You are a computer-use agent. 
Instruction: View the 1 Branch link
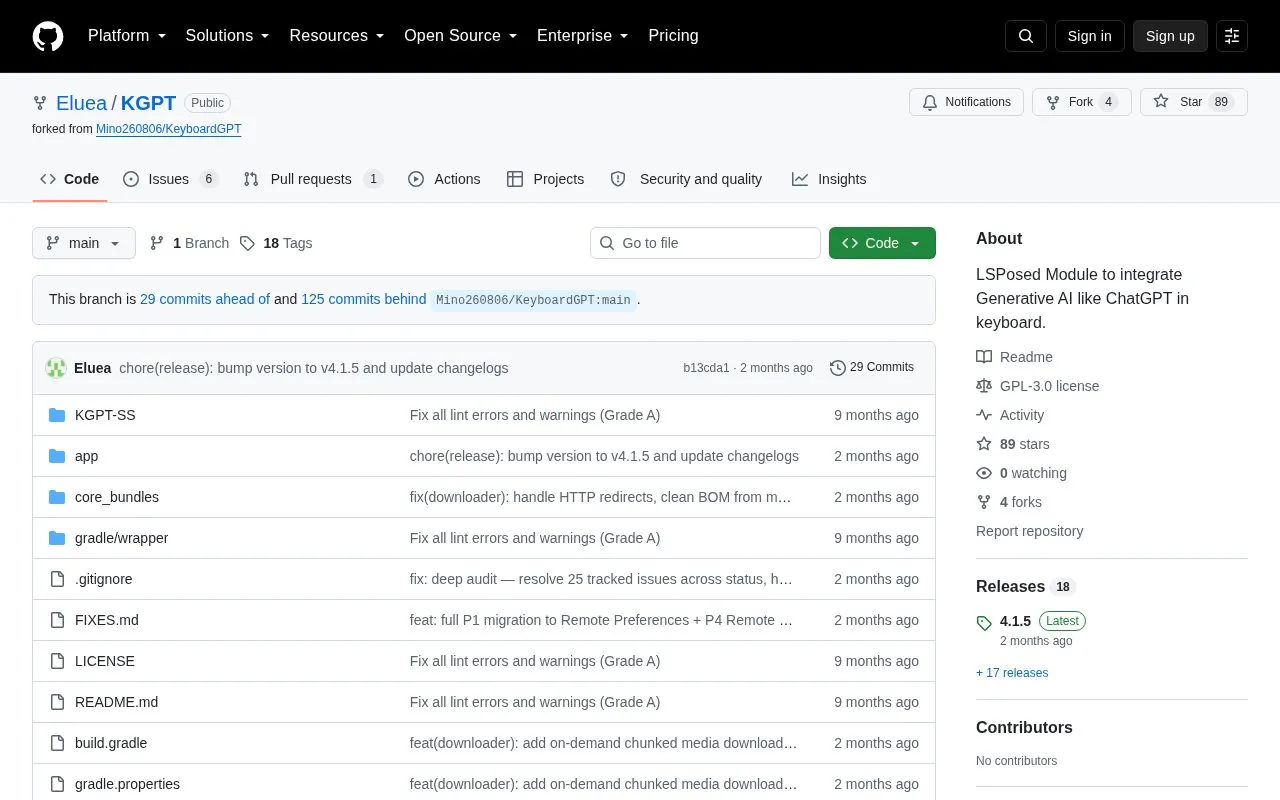(189, 243)
